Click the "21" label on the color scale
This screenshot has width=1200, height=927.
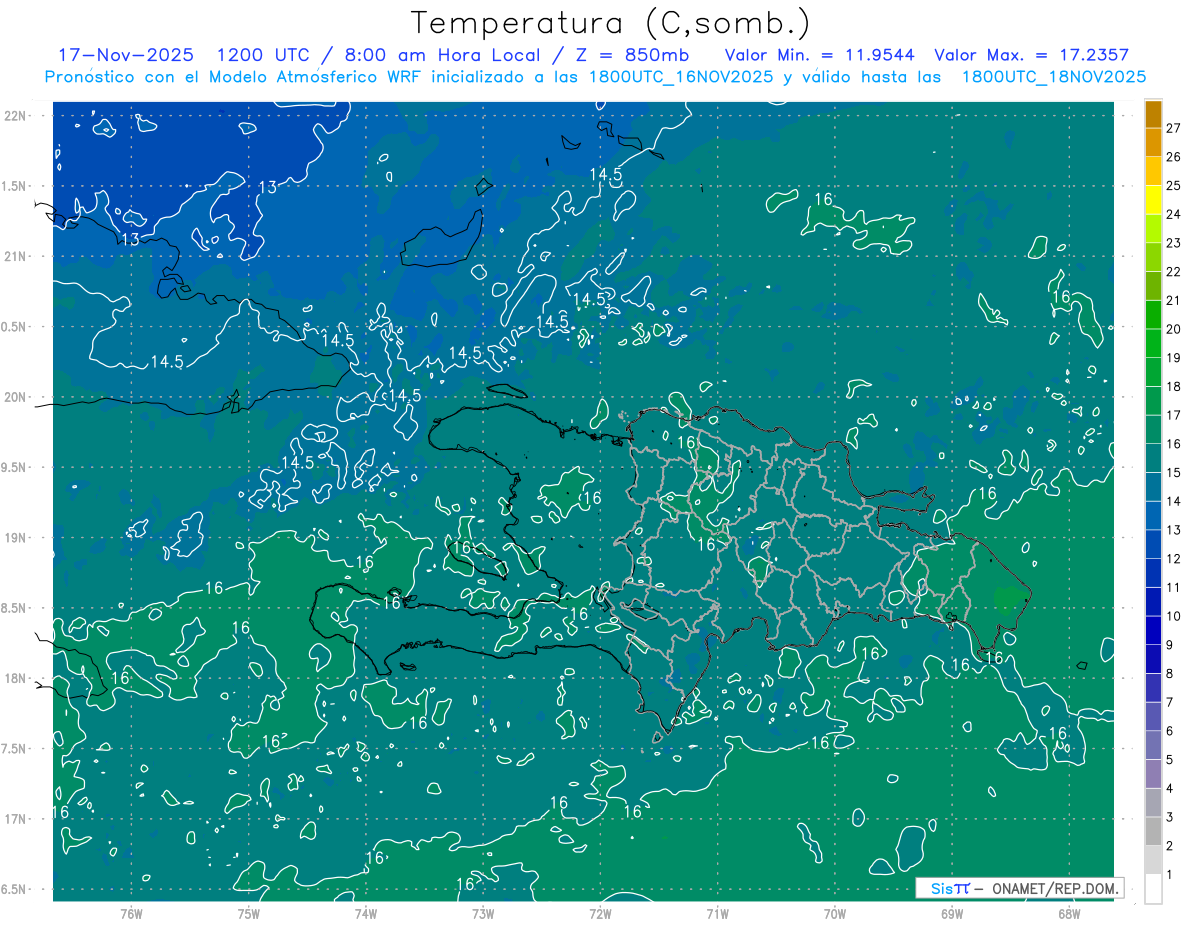click(1173, 301)
